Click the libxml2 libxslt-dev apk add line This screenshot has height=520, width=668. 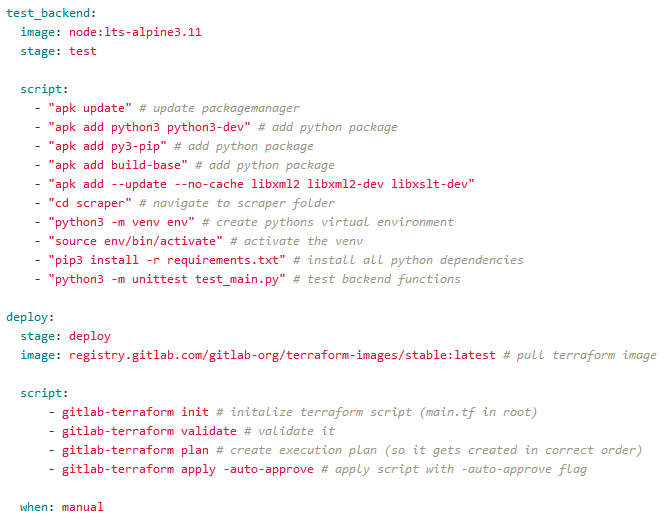click(x=260, y=184)
